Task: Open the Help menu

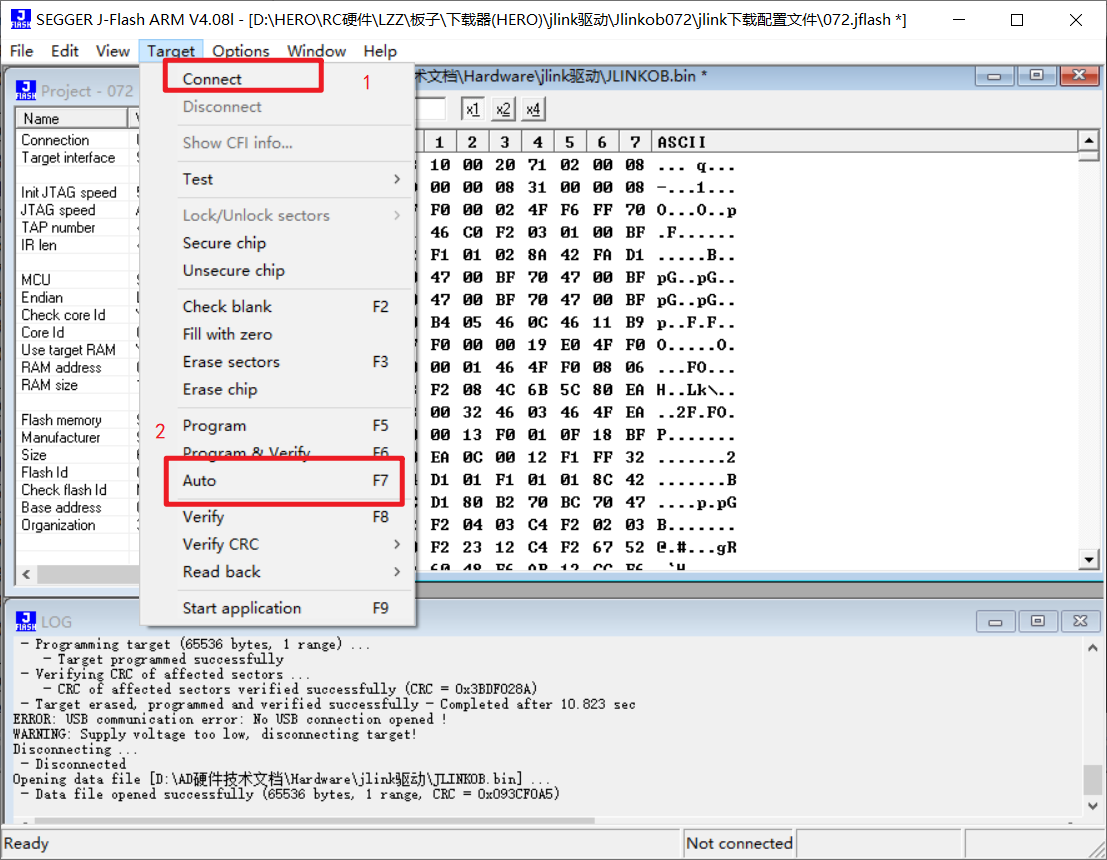Action: (380, 51)
